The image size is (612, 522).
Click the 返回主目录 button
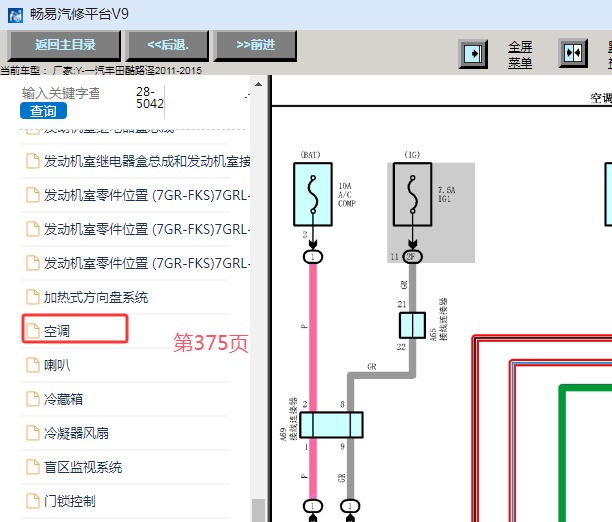coord(65,45)
